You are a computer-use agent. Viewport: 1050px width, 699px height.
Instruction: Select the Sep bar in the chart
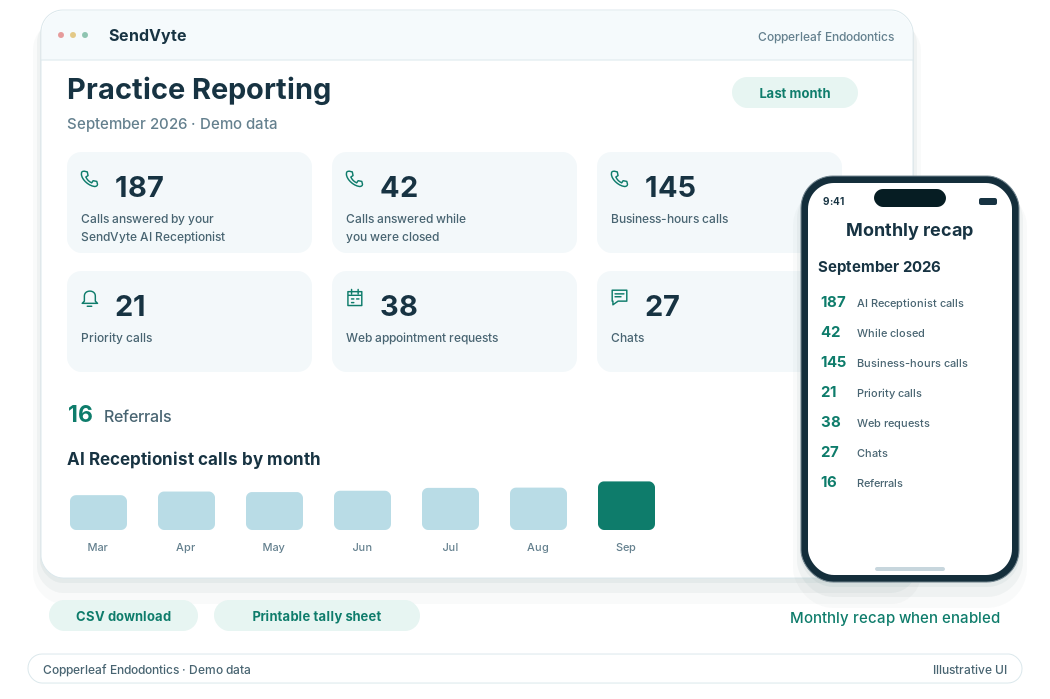pyautogui.click(x=626, y=506)
